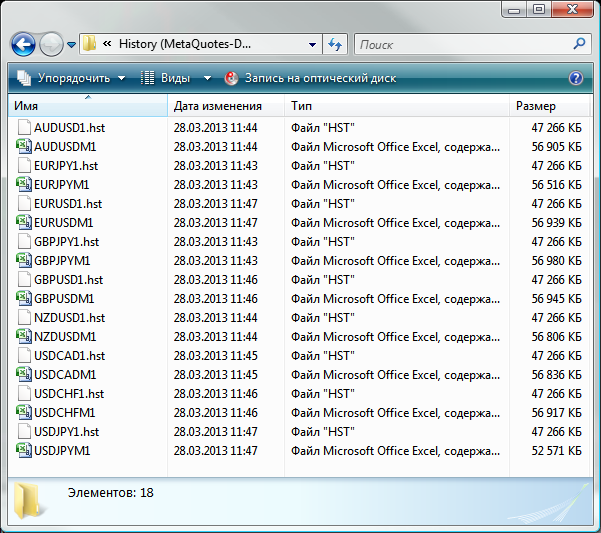Click the size value 56 806 КБ

pyautogui.click(x=557, y=337)
